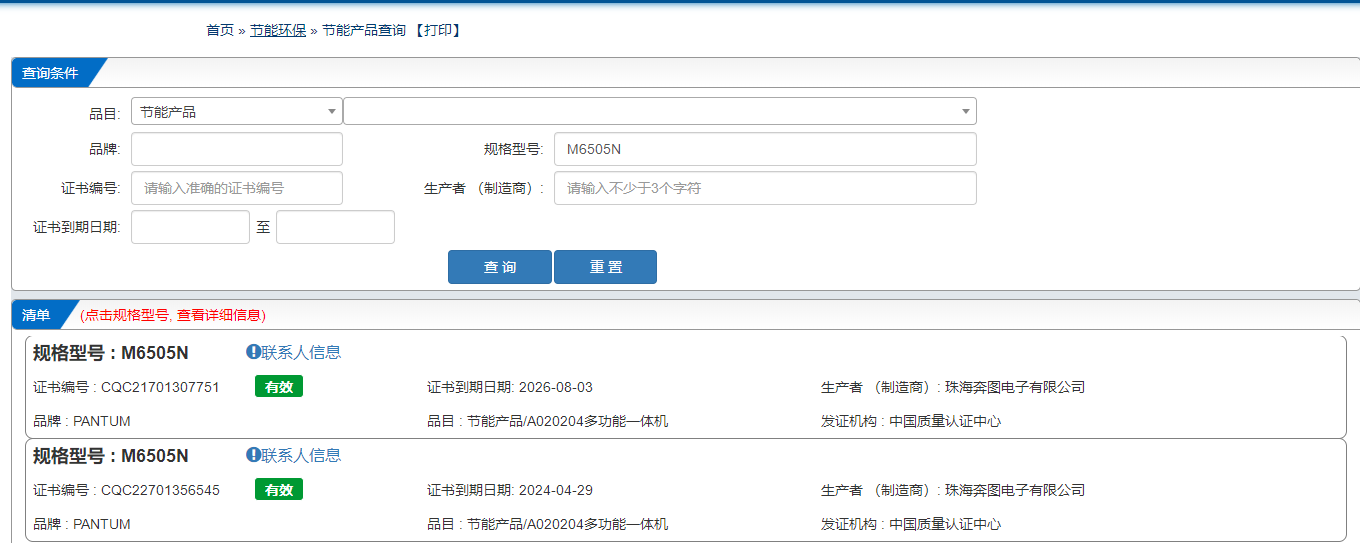Click the red hint 点击规格型号, 查看详细信息
The width and height of the screenshot is (1360, 543).
click(173, 315)
